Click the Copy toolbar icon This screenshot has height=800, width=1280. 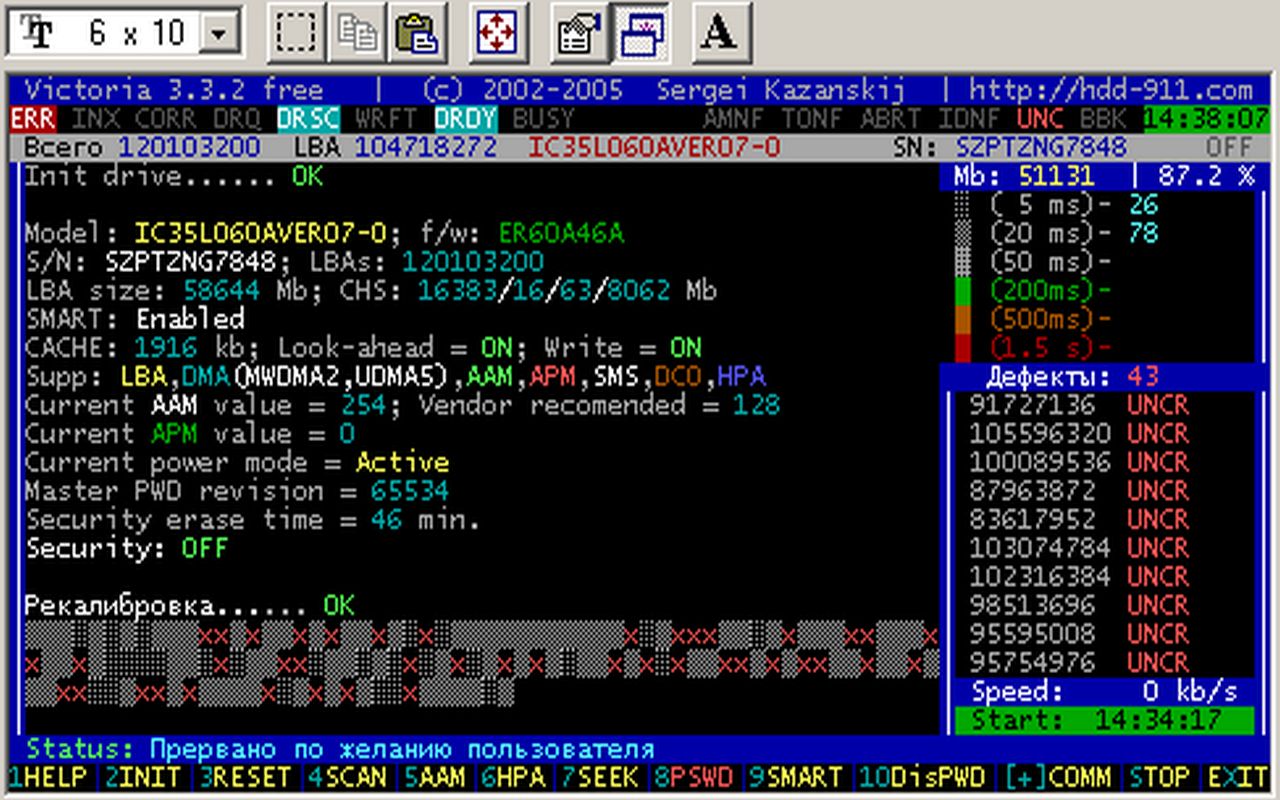coord(357,33)
